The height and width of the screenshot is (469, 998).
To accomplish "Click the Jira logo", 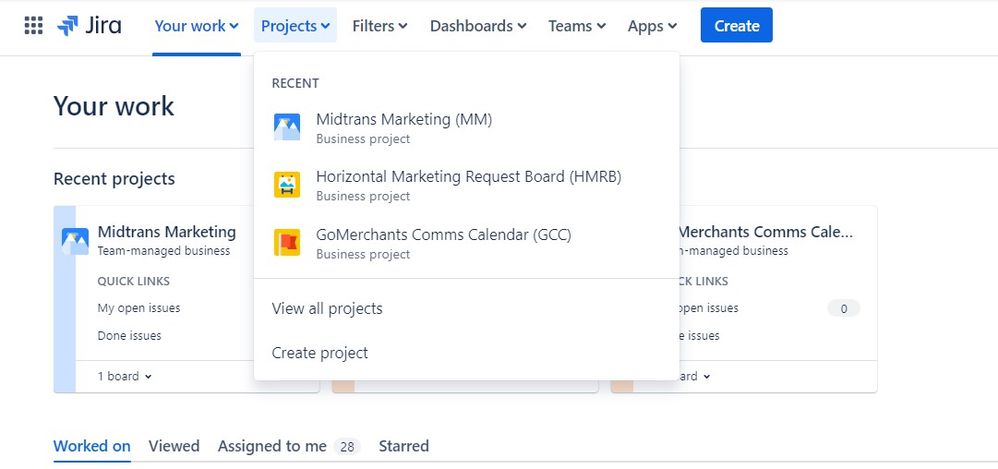I will [89, 25].
